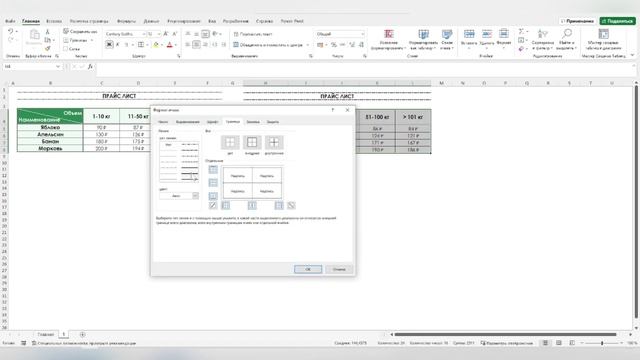Open the 'Вставка' ribbon tab

click(54, 21)
